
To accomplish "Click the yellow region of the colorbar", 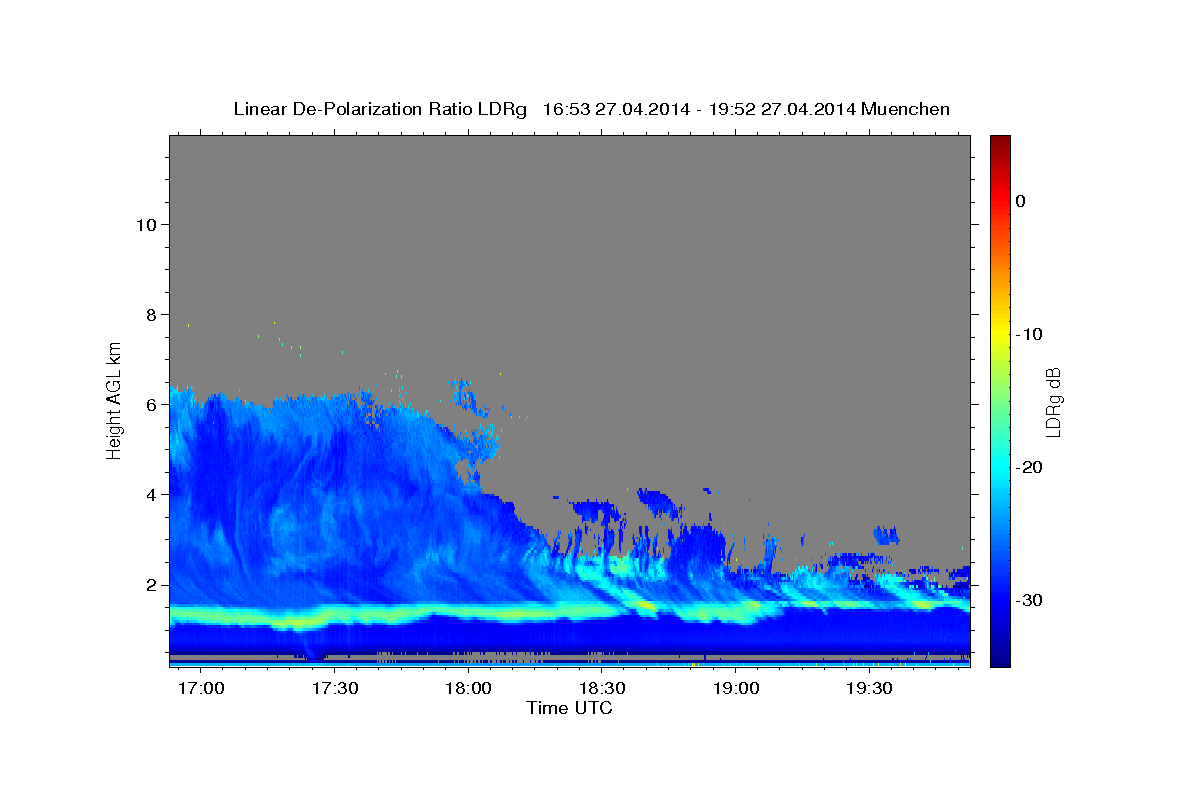I will [1000, 335].
